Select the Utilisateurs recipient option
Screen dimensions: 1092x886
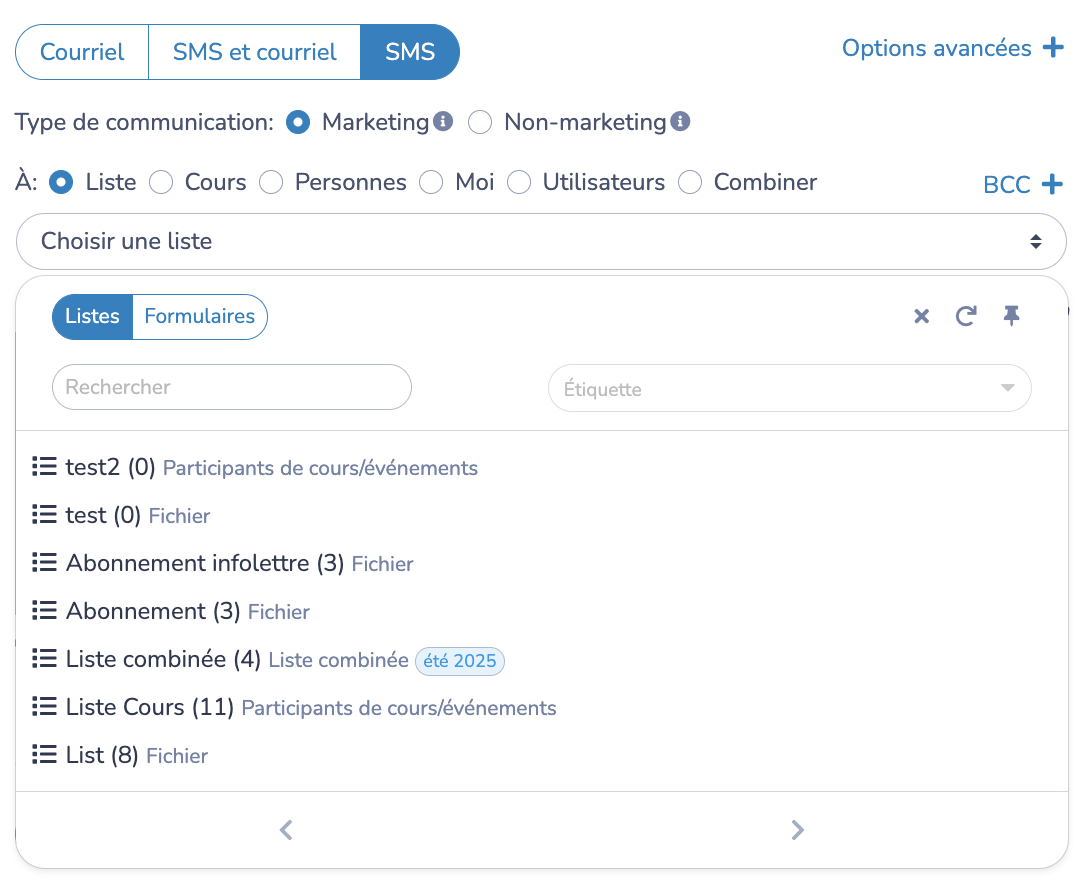click(519, 182)
